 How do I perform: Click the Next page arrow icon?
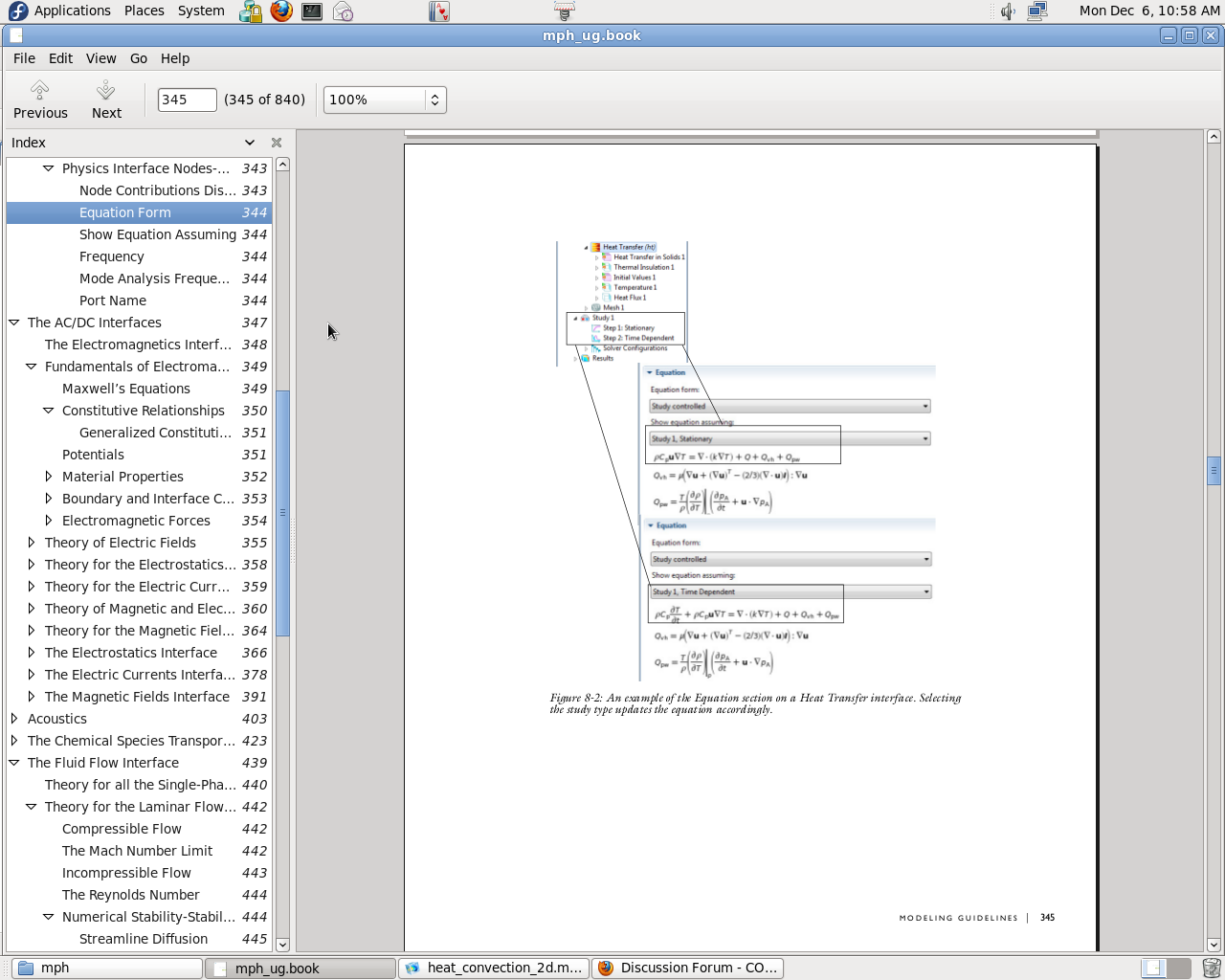106,90
